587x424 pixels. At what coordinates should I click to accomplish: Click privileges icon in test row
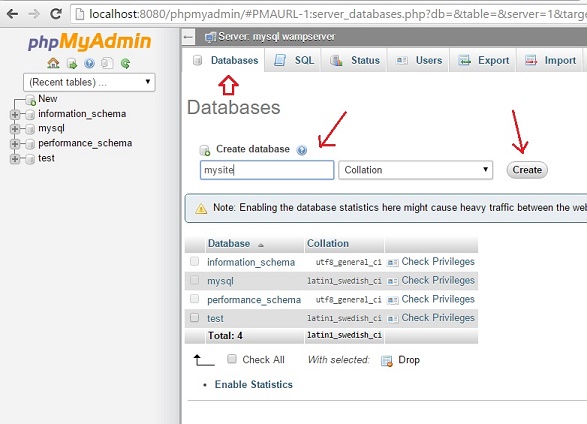(x=392, y=318)
